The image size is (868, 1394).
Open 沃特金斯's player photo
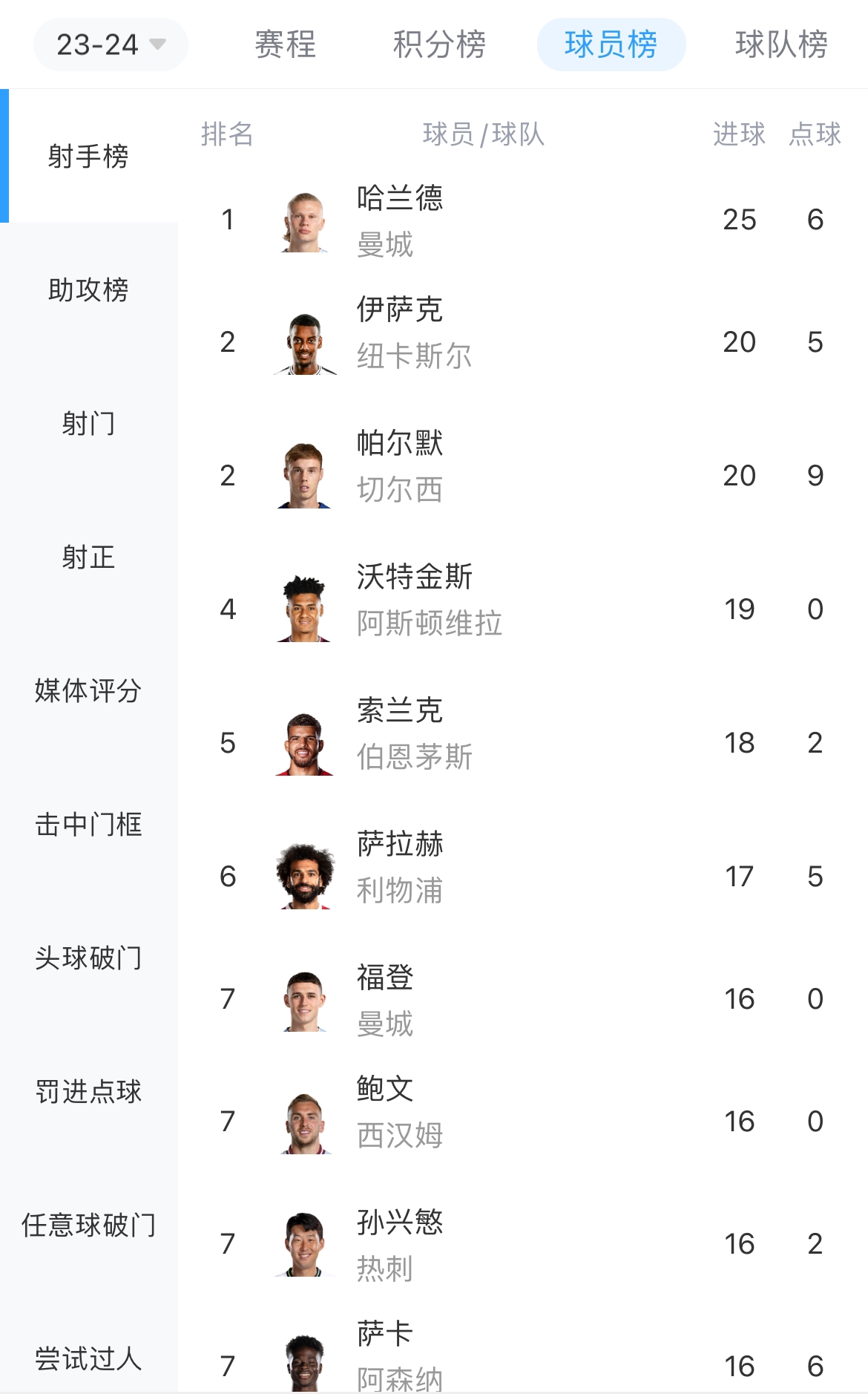coord(305,609)
